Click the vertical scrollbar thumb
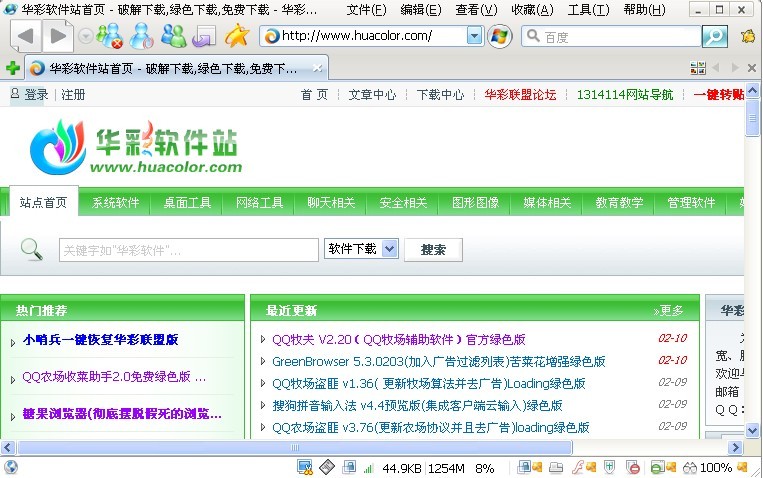This screenshot has width=763, height=478. [x=752, y=117]
